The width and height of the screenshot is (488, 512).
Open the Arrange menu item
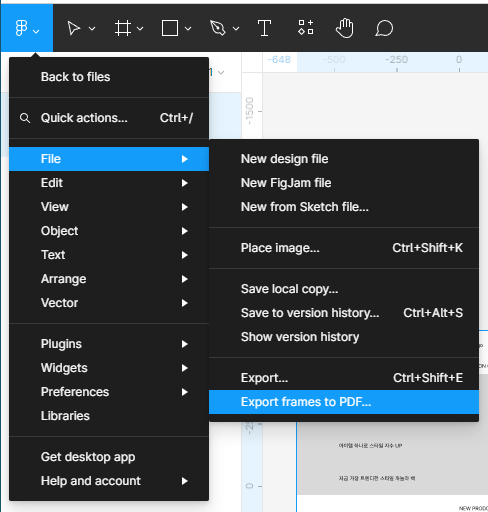point(109,279)
